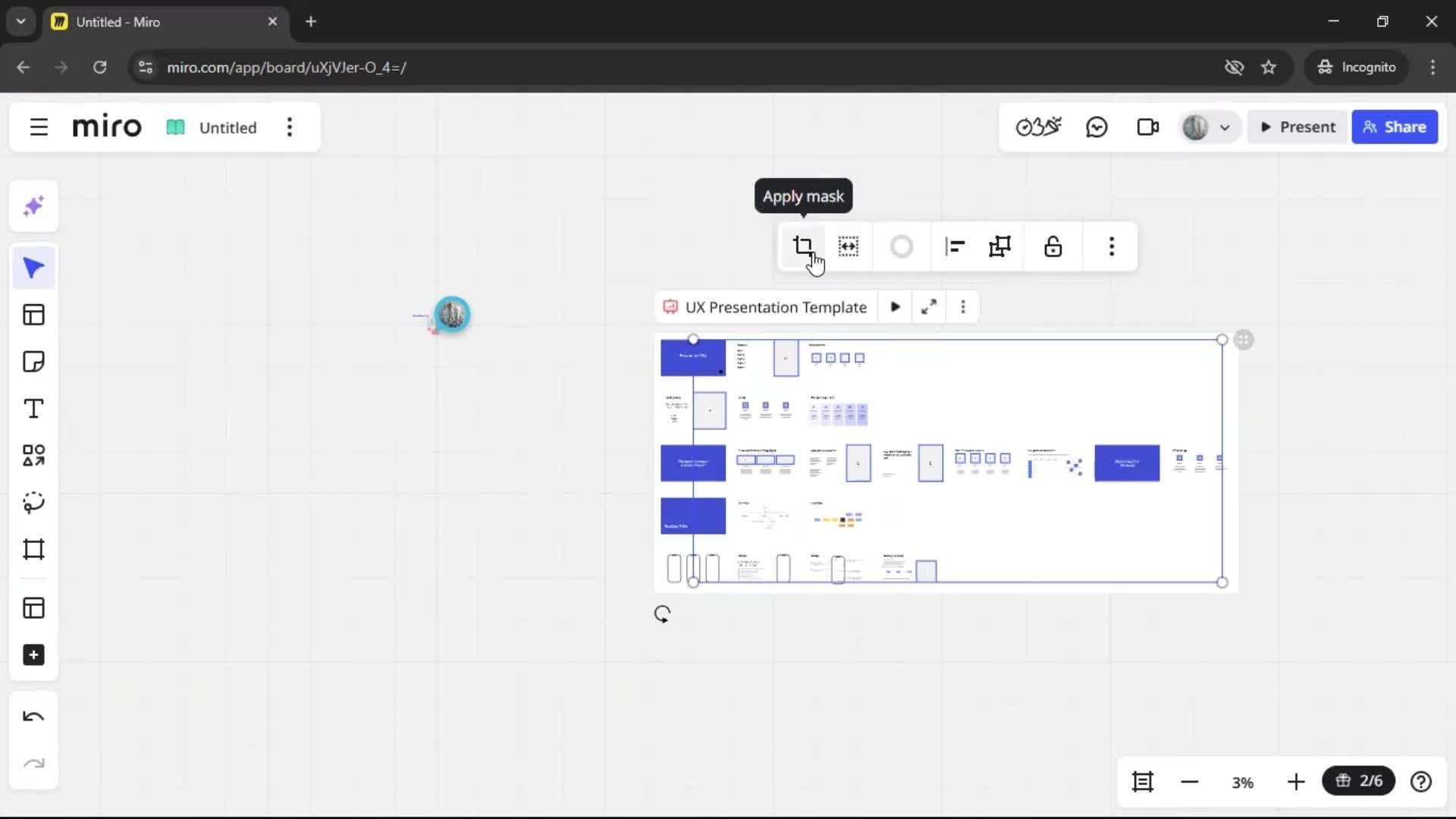
Task: Click the address bar URL
Action: (287, 67)
